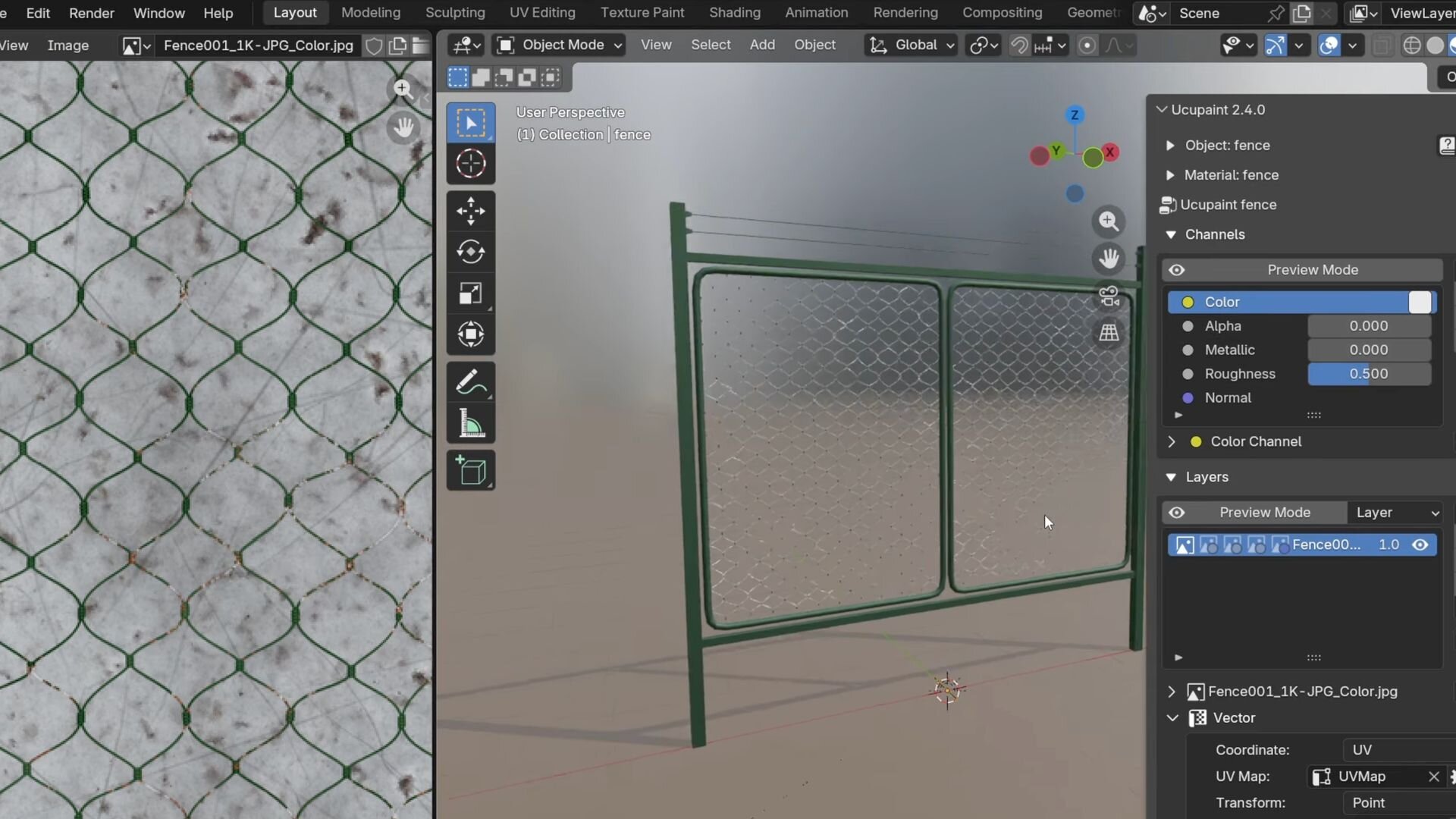
Task: Choose the Annotate pencil tool
Action: pos(470,383)
